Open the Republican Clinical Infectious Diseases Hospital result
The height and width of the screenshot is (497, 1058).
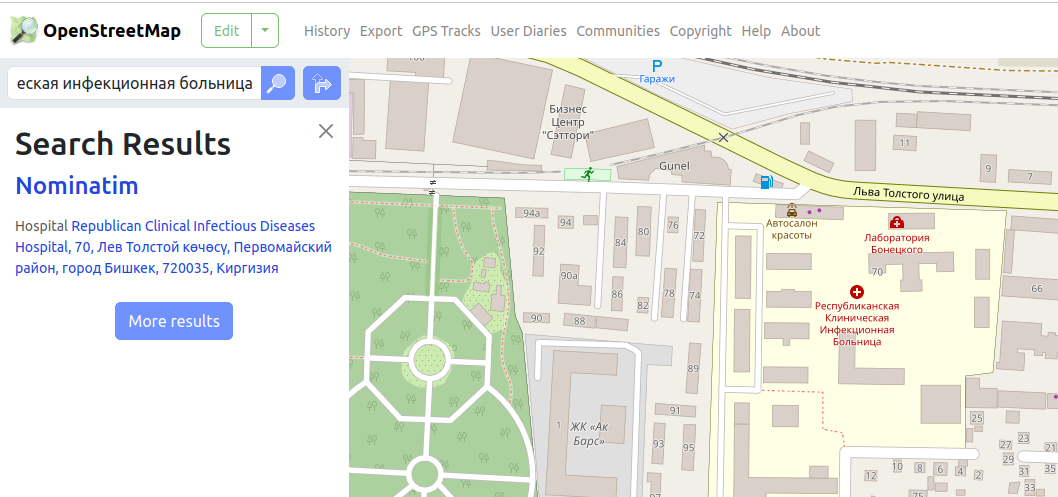point(173,247)
